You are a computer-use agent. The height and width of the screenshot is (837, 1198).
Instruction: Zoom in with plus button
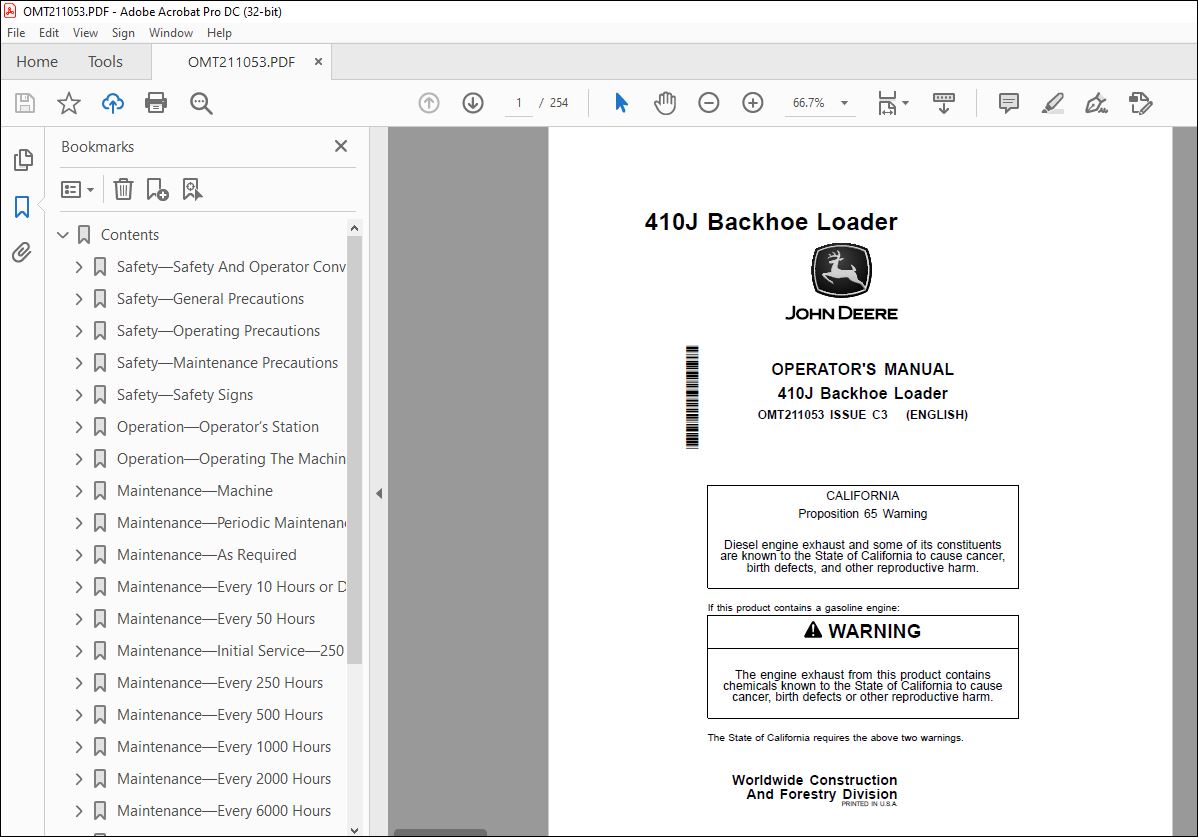(753, 103)
